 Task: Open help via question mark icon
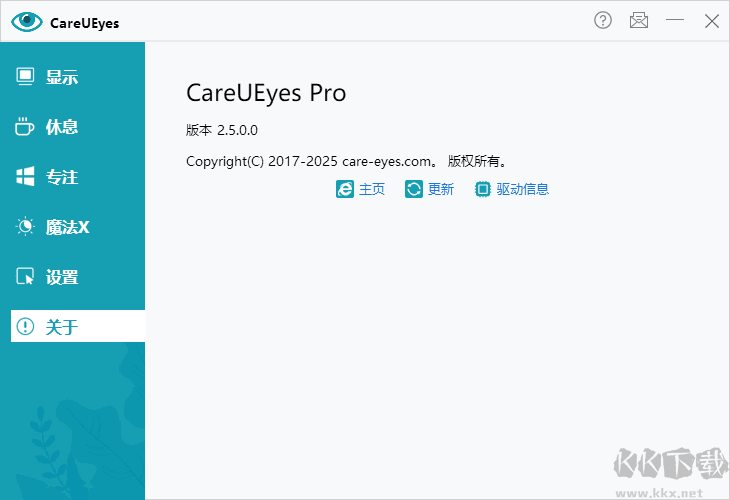click(603, 20)
